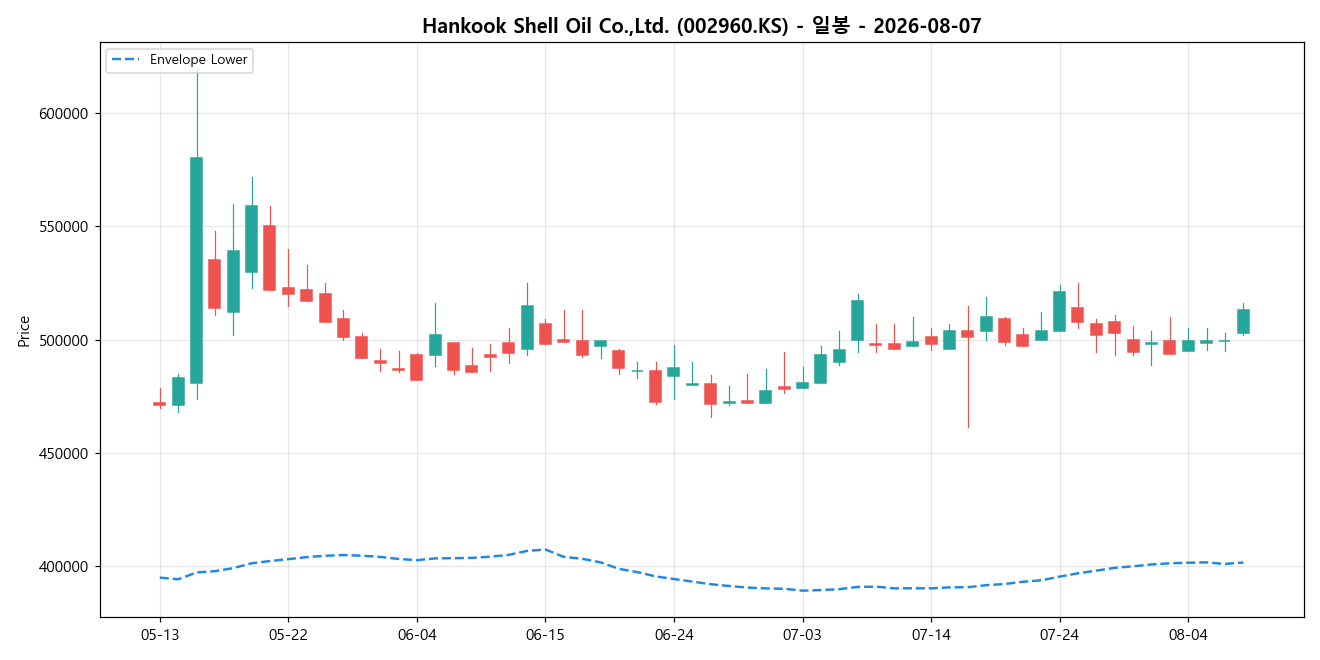
Task: Click the 07-24 date tick label
Action: (x=1059, y=635)
